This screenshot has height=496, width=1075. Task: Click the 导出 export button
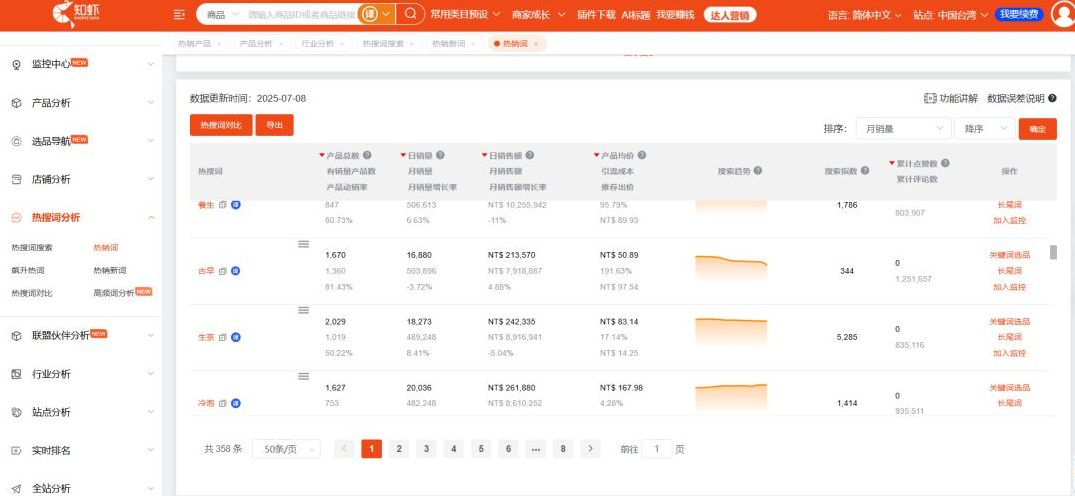pyautogui.click(x=274, y=126)
